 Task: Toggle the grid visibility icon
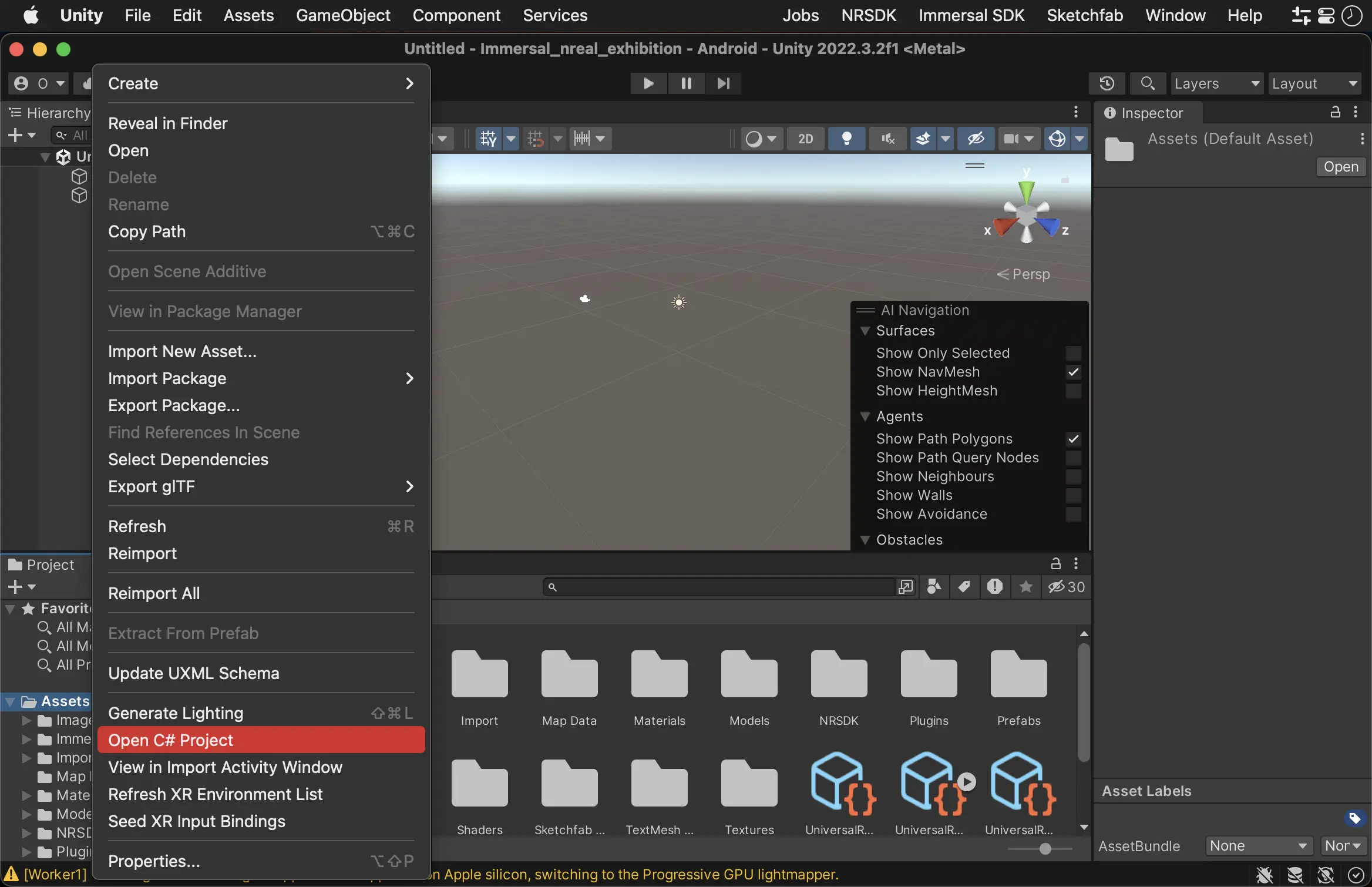tap(488, 139)
